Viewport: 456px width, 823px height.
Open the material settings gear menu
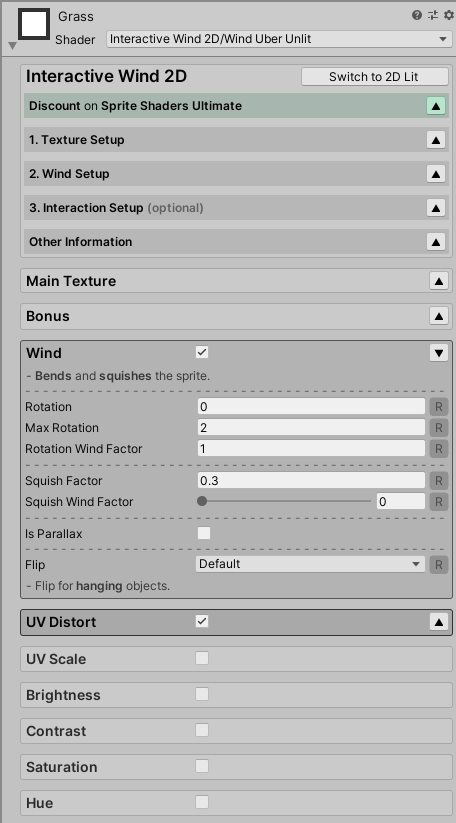click(x=449, y=15)
